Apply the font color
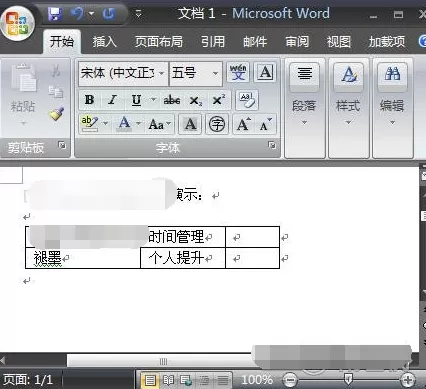426x389 pixels. [x=124, y=124]
